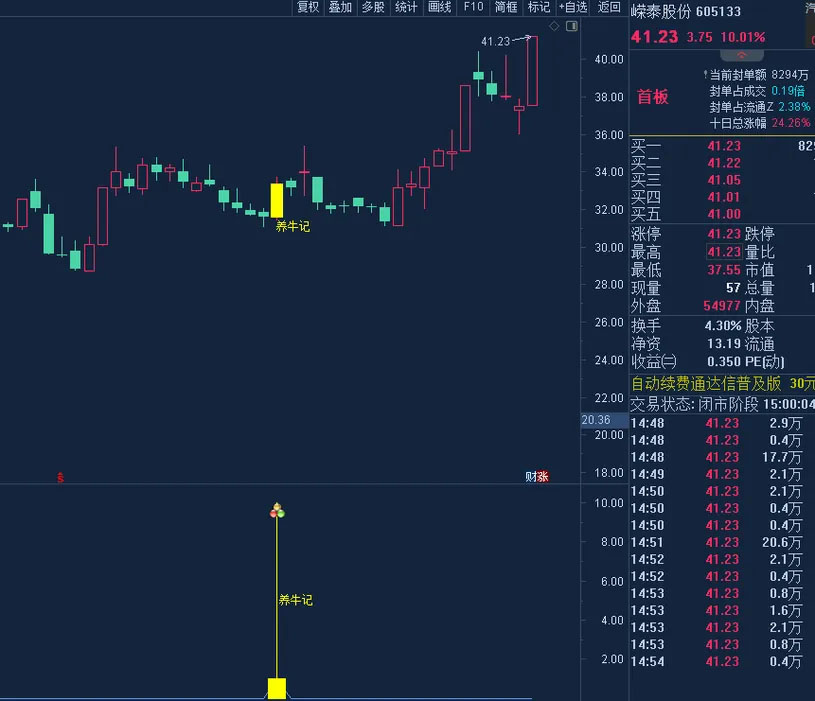Toggle 简框 simple frame view

click(506, 7)
